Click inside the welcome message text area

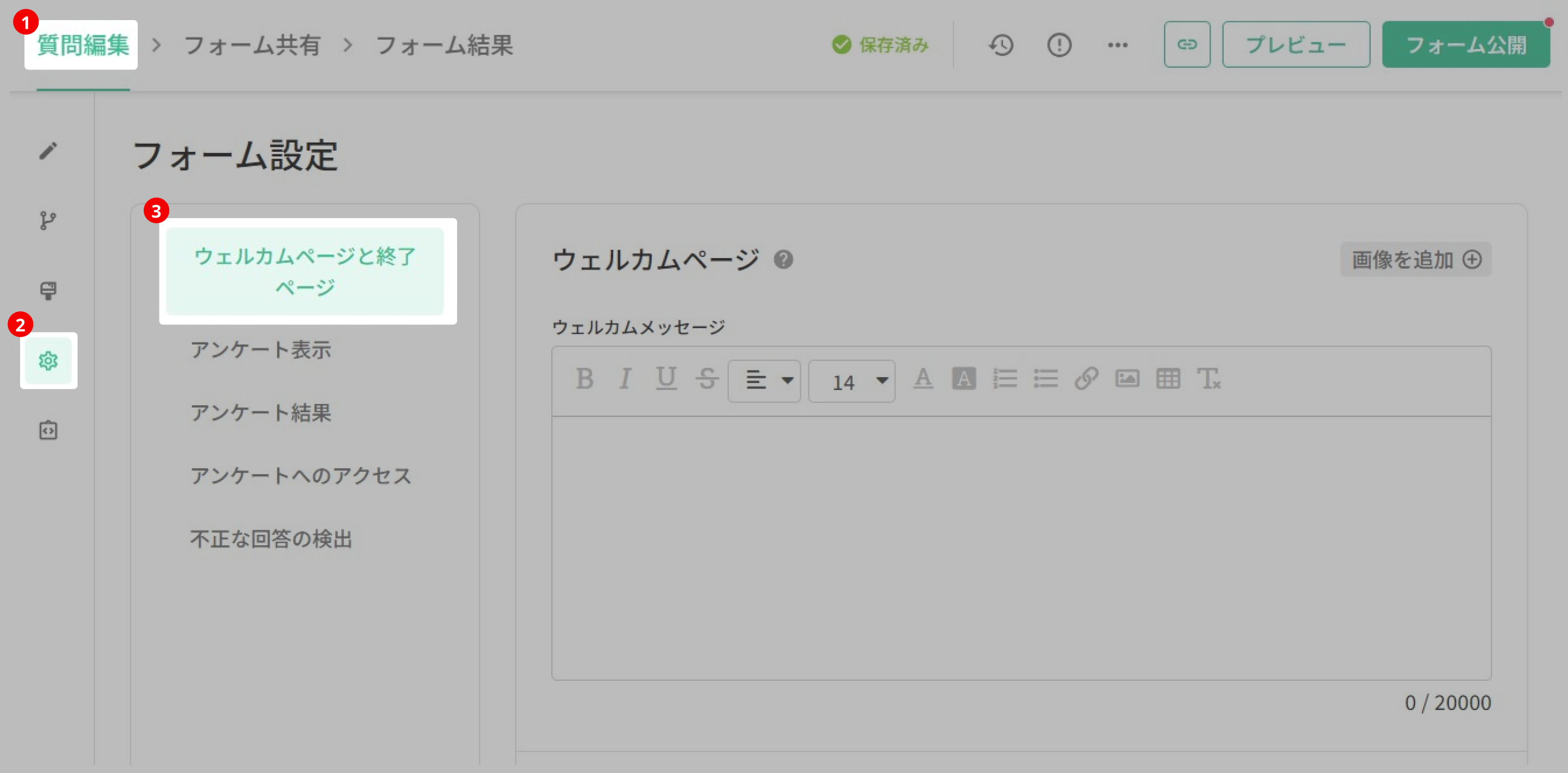point(1021,548)
